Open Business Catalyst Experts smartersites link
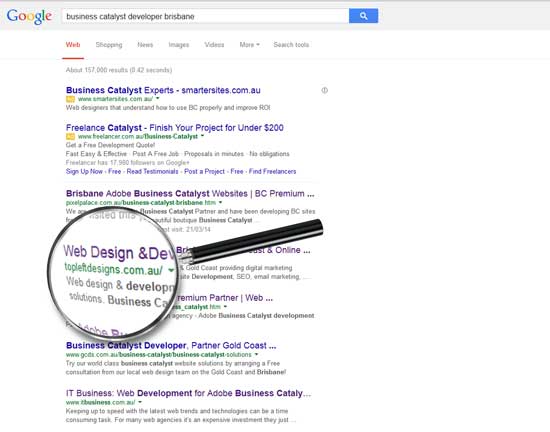 [163, 90]
